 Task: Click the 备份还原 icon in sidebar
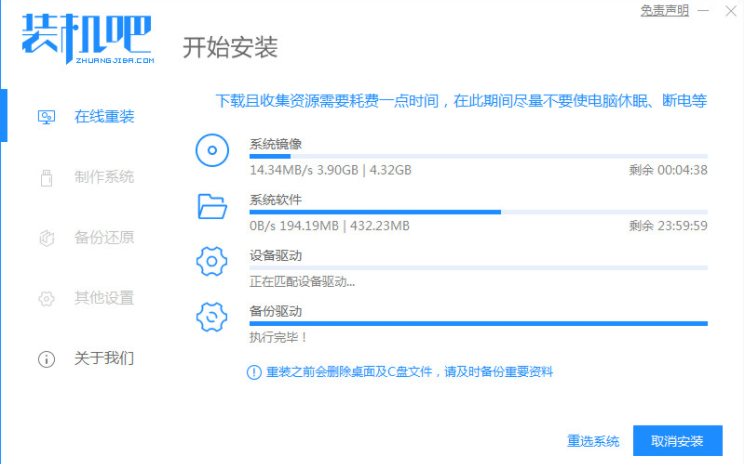(46, 238)
